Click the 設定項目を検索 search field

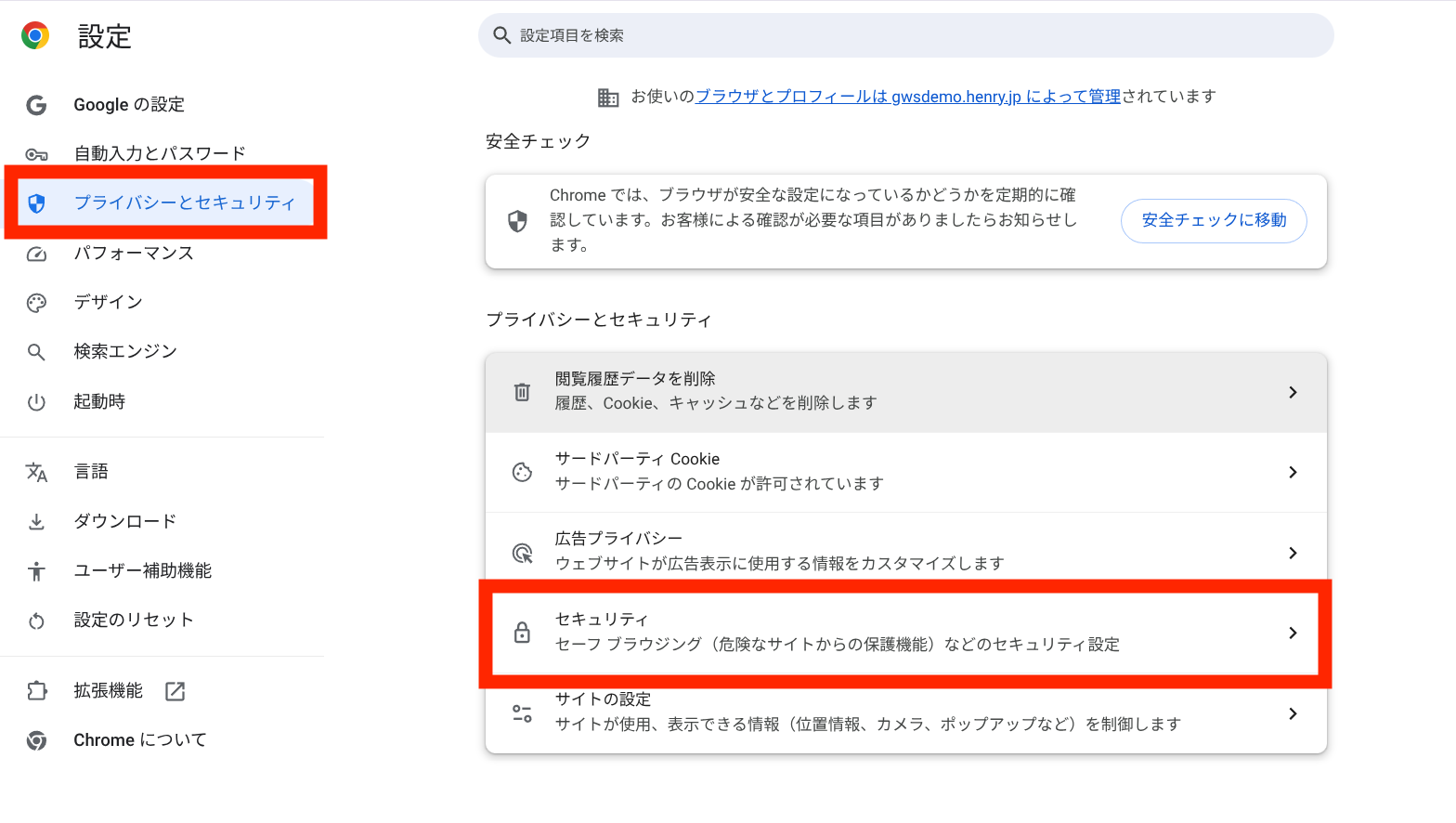click(906, 35)
